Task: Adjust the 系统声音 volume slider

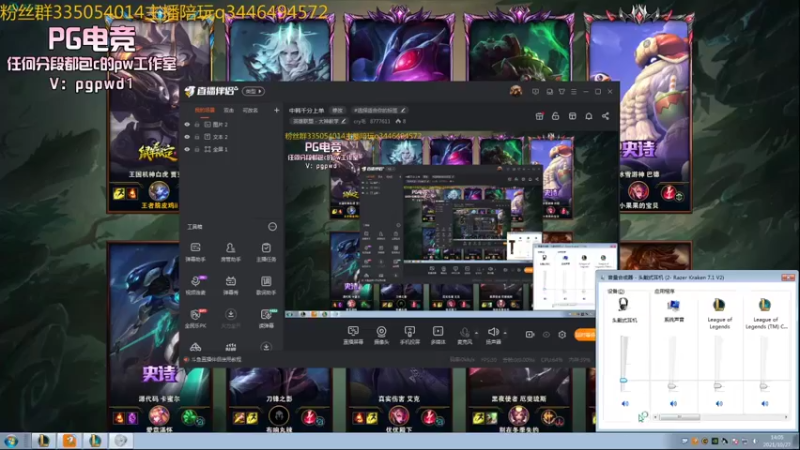Action: pyautogui.click(x=672, y=386)
